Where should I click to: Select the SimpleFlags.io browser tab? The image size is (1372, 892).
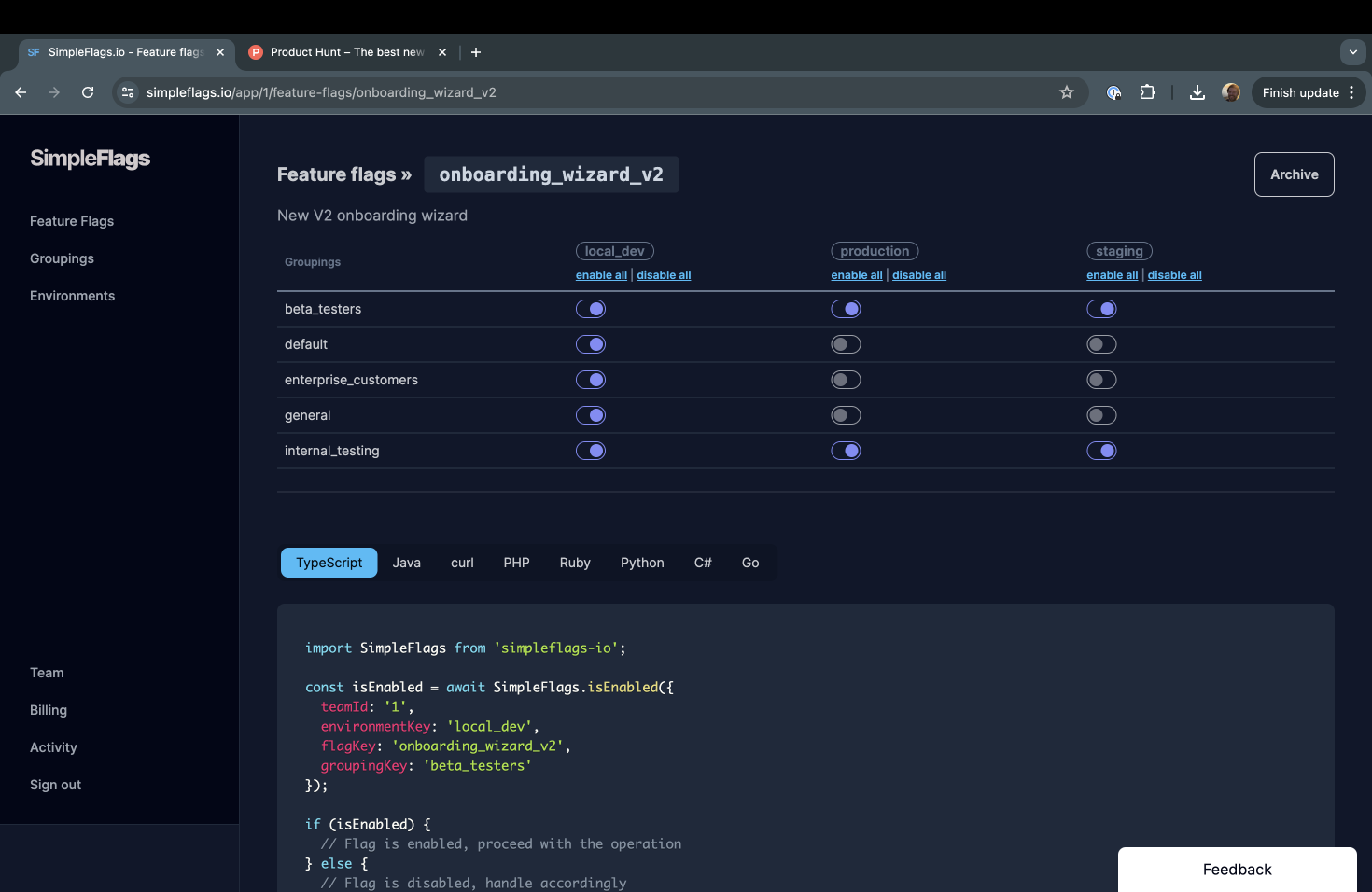tap(125, 52)
